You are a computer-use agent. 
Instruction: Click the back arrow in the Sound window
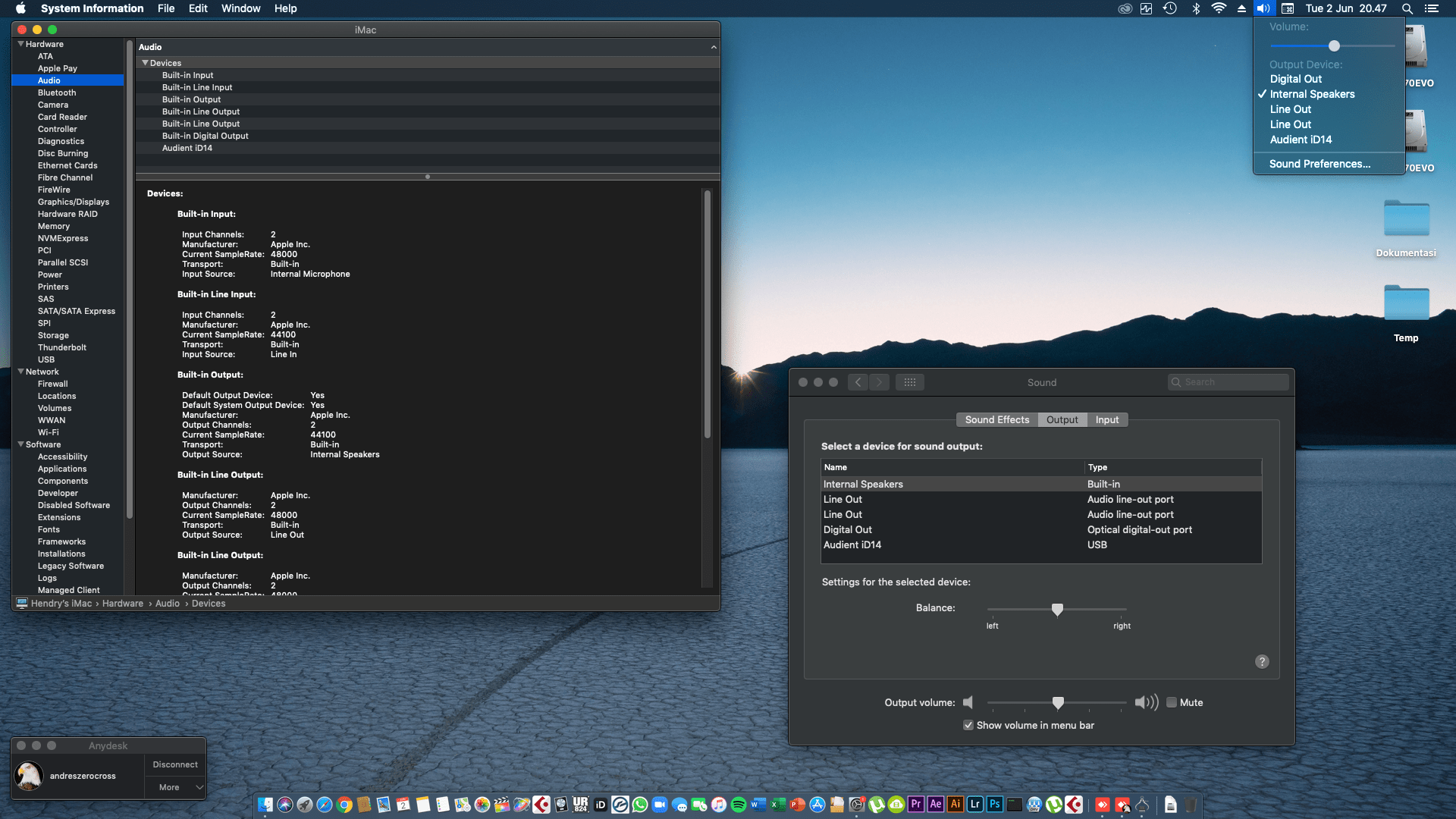coord(858,382)
